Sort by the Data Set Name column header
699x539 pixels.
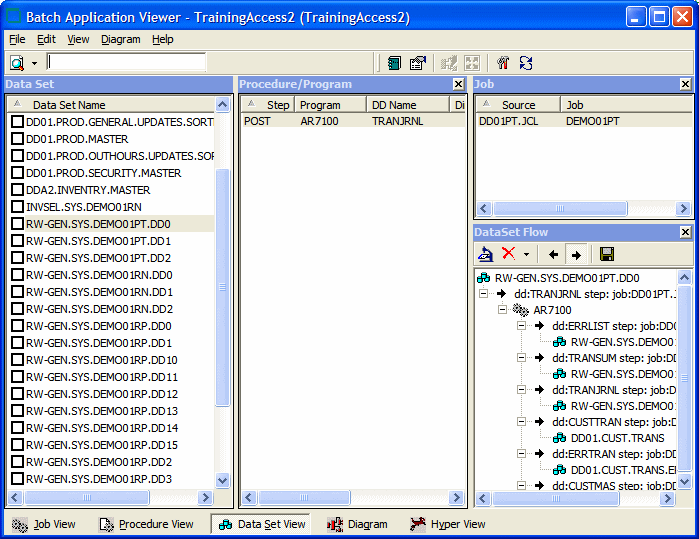68,105
